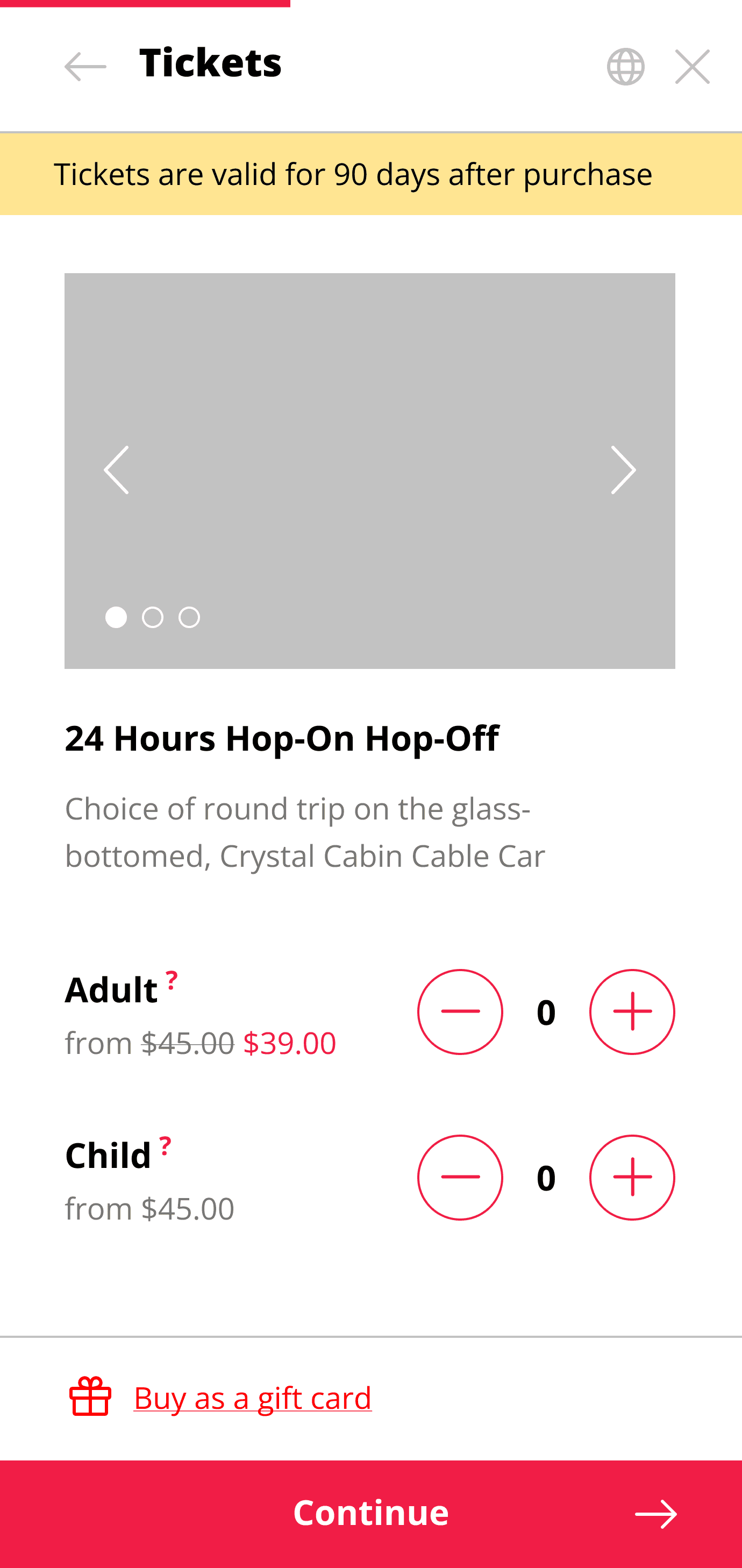
Task: Increase Adult ticket quantity
Action: click(x=632, y=1011)
